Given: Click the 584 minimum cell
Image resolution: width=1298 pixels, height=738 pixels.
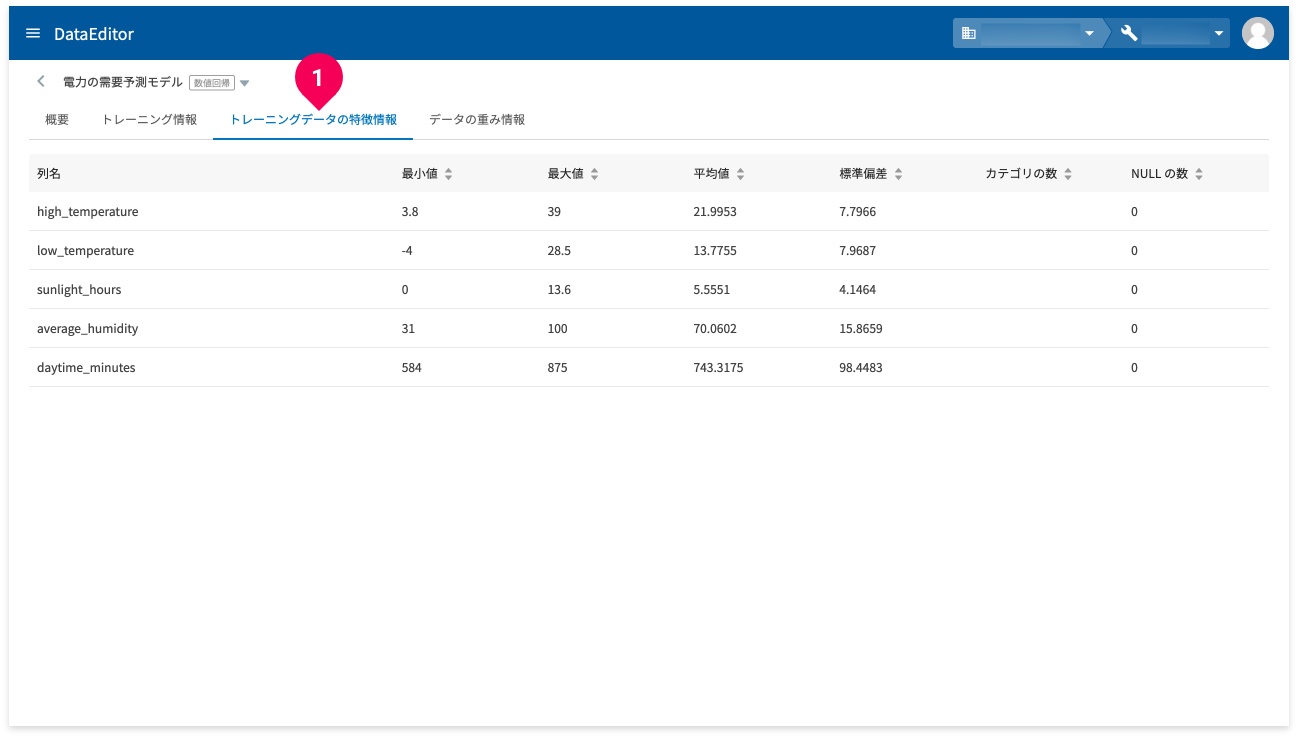Looking at the screenshot, I should 411,368.
